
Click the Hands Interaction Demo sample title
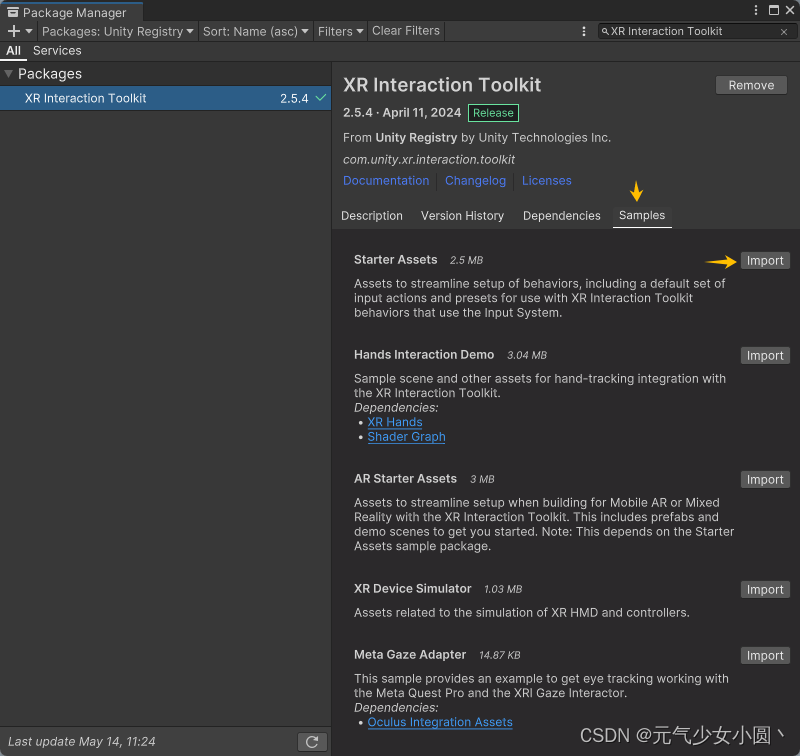pyautogui.click(x=424, y=355)
